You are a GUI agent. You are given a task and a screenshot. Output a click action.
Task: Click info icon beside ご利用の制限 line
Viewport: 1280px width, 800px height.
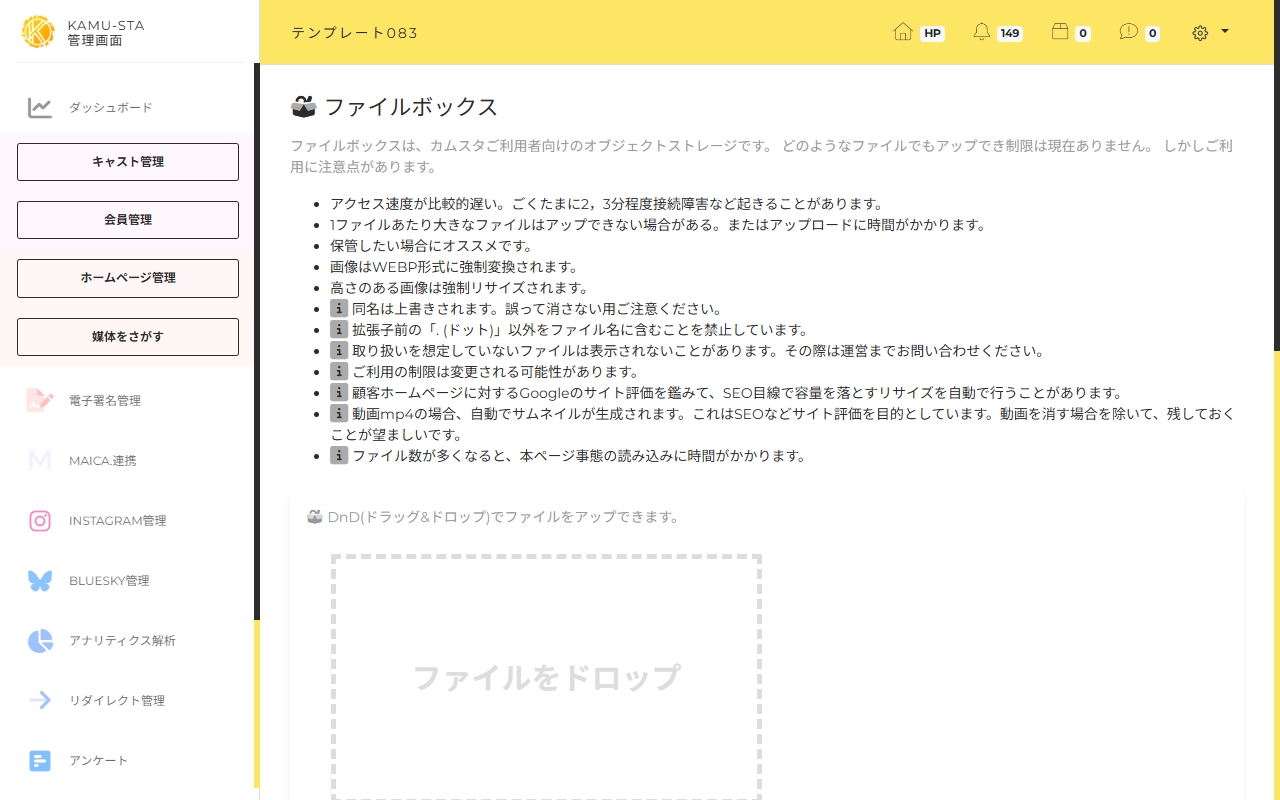coord(339,372)
